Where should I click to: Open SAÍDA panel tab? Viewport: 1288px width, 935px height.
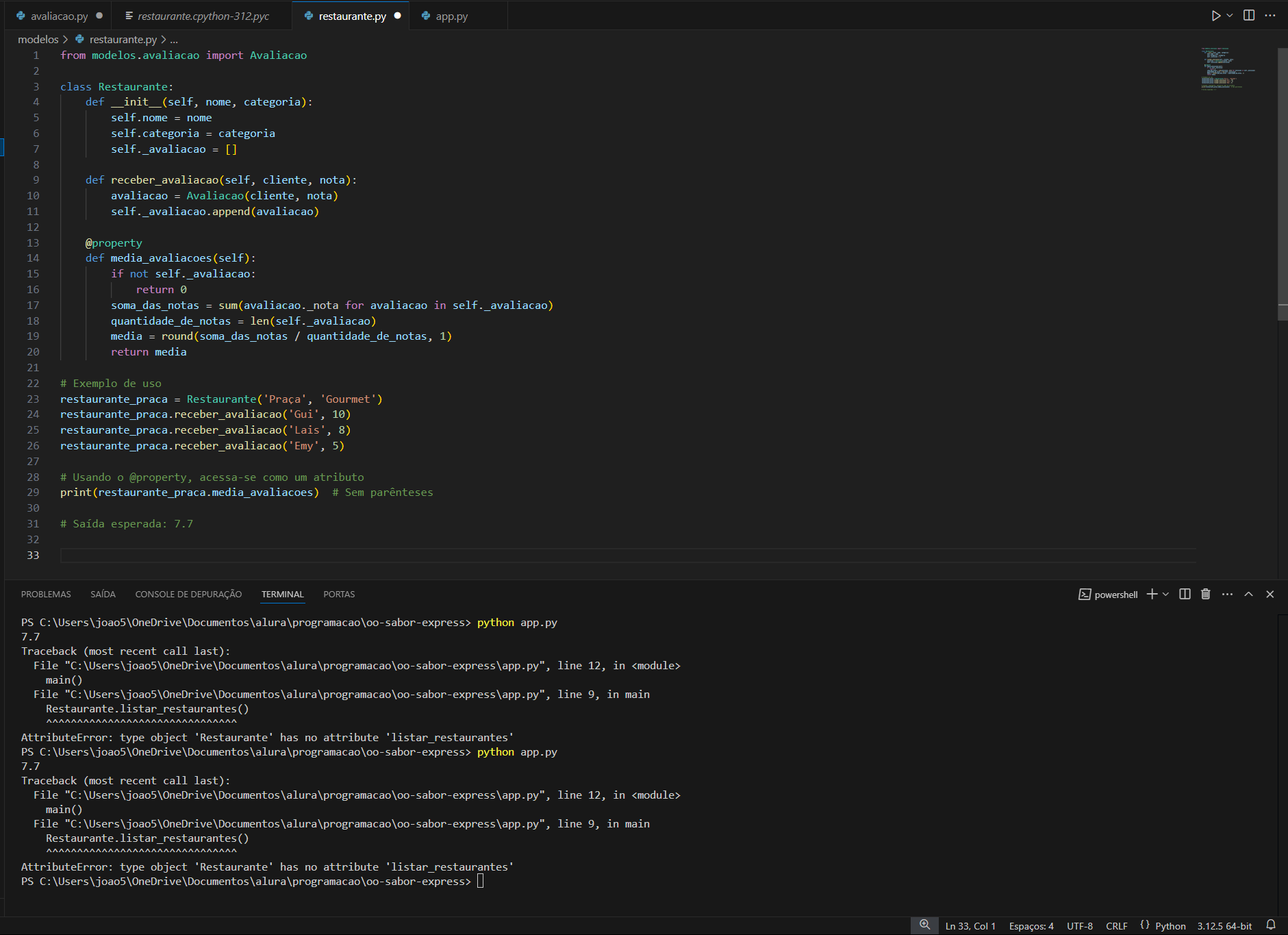[x=103, y=595]
